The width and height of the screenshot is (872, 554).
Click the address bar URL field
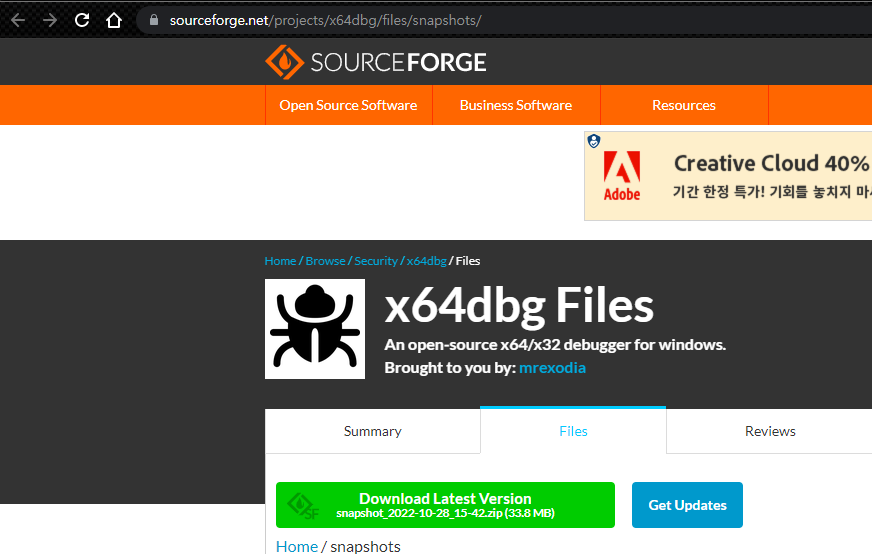503,21
